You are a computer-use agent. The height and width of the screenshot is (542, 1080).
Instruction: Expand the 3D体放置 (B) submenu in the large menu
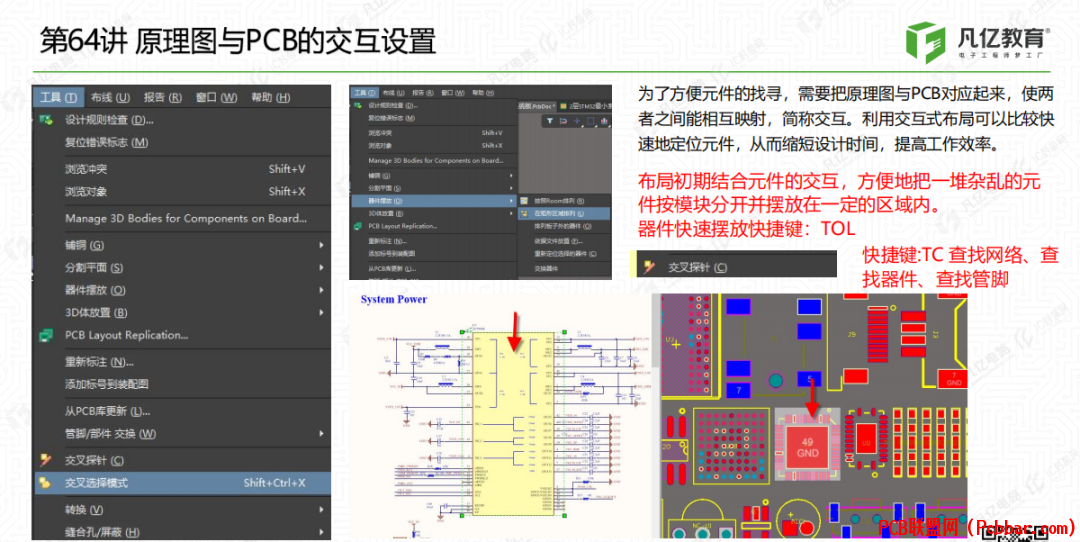click(x=182, y=313)
